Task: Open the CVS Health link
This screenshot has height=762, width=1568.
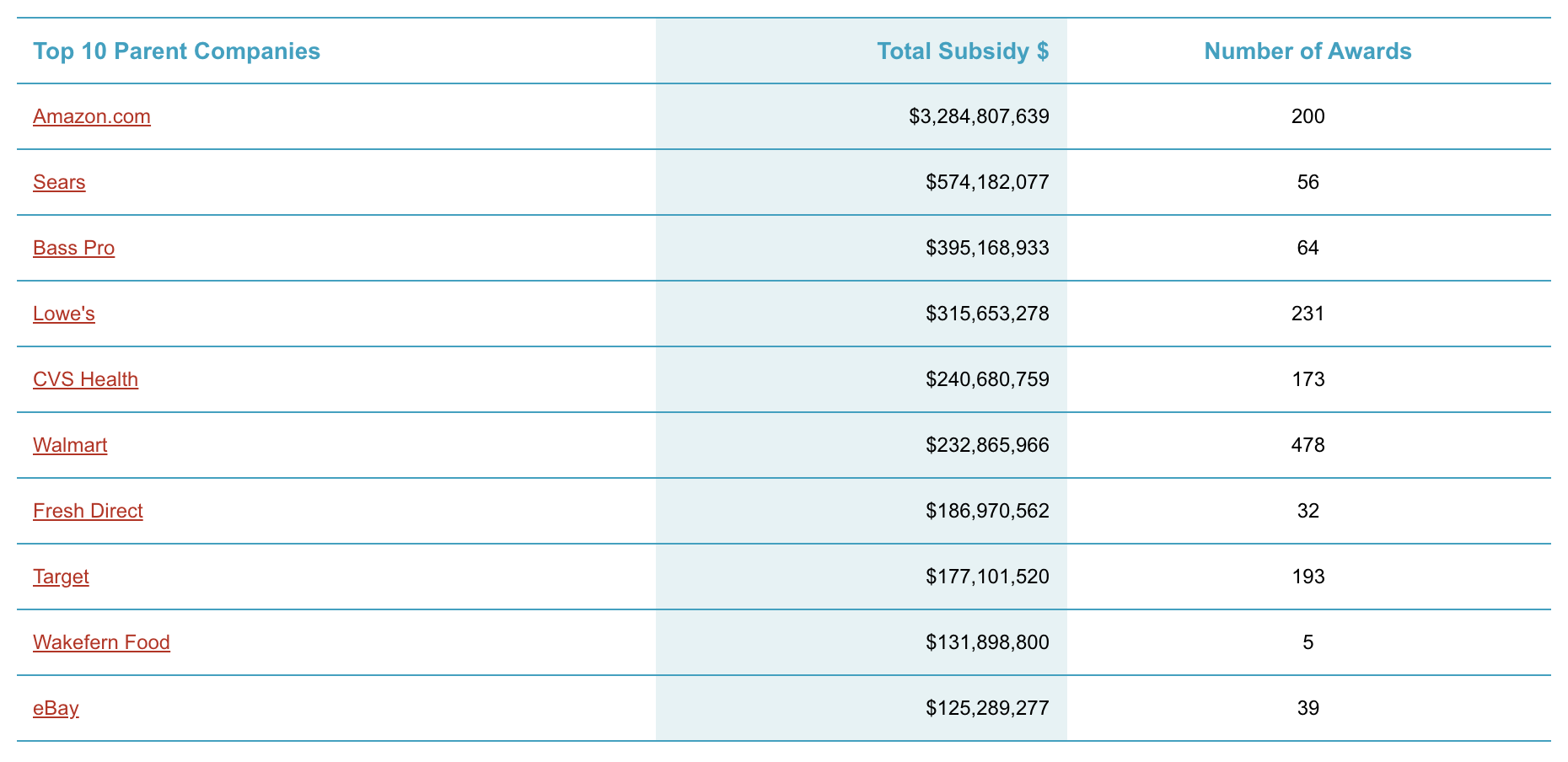Action: click(x=85, y=379)
